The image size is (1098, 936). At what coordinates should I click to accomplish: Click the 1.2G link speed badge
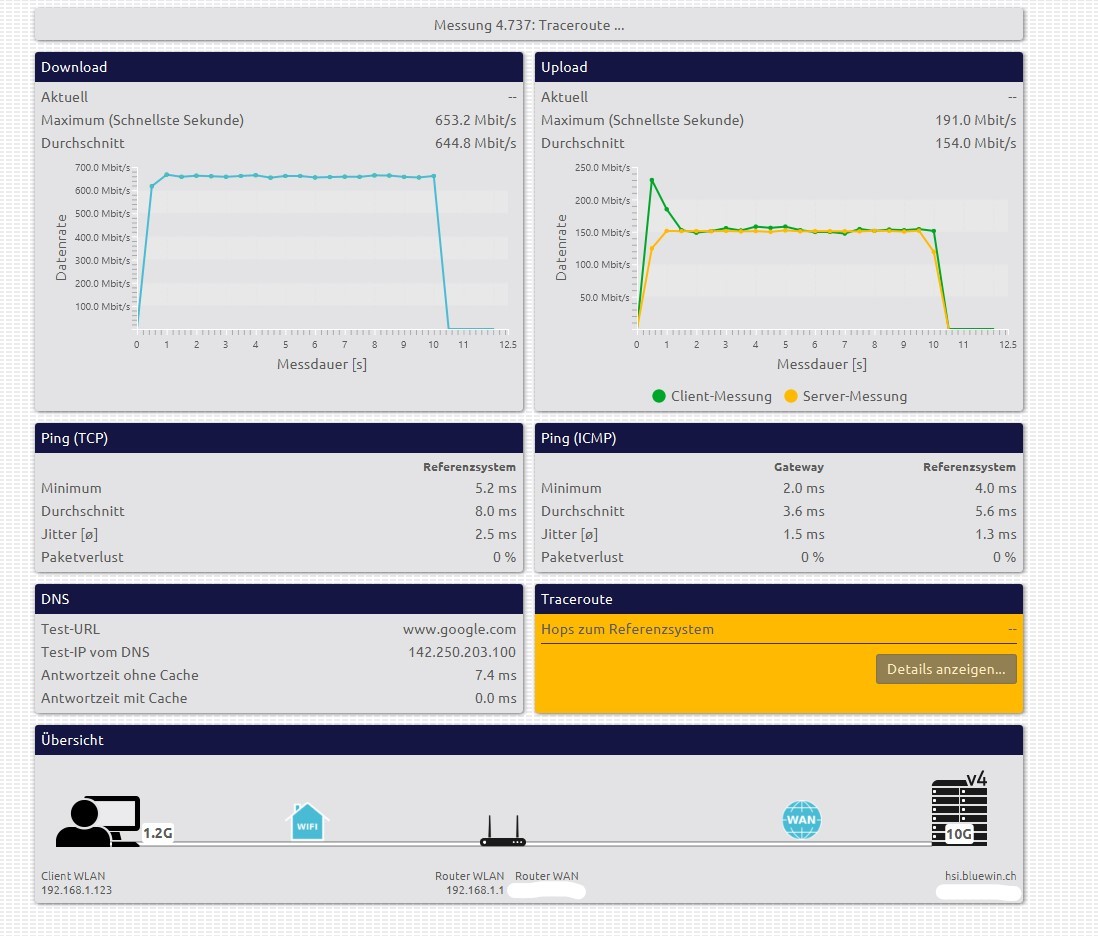(x=158, y=832)
